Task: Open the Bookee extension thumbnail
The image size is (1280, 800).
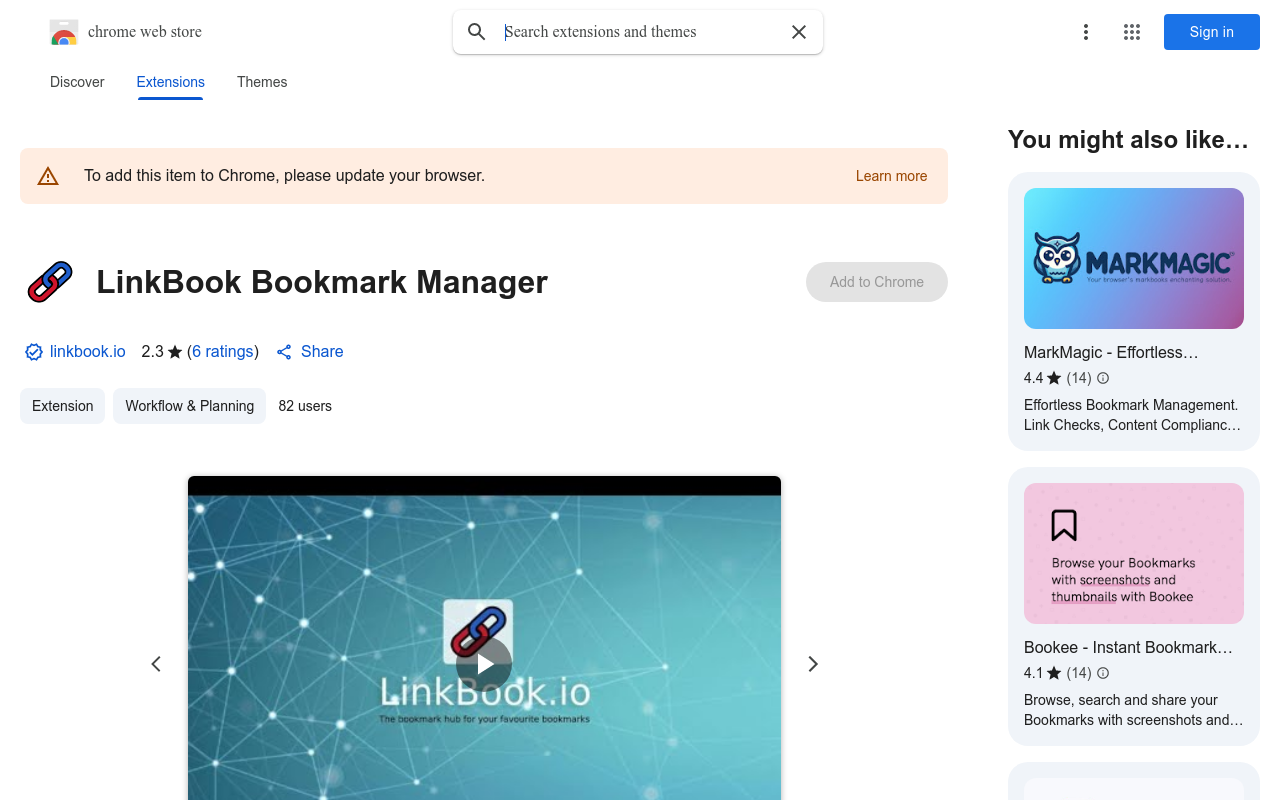Action: 1134,553
